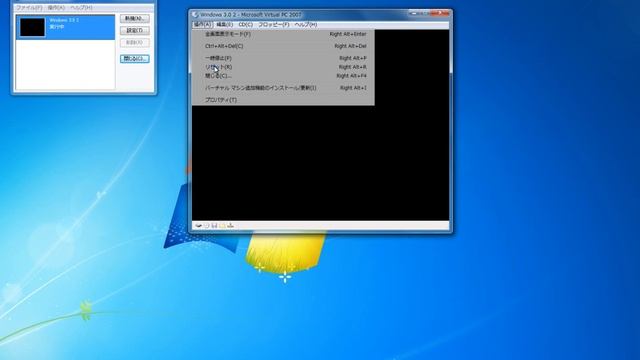This screenshot has width=640, height=360.
Task: Open the 編集(E) menu
Action: [x=224, y=24]
